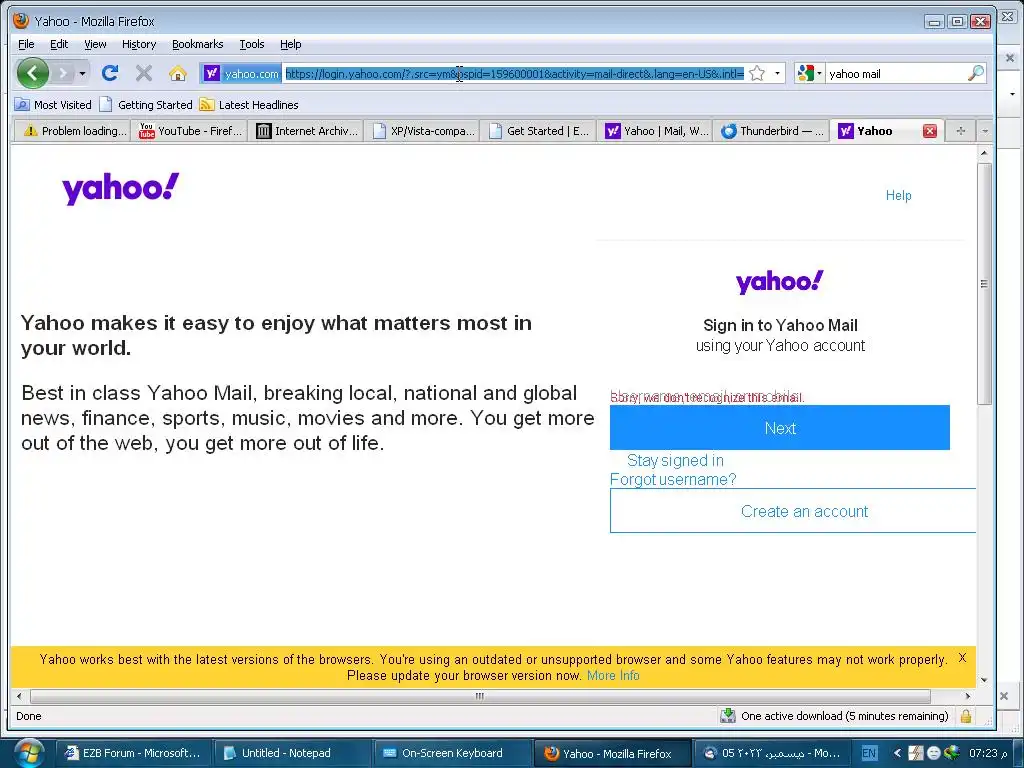Screen dimensions: 1024x768
Task: Click the yahoo.com site identity button
Action: (x=241, y=74)
